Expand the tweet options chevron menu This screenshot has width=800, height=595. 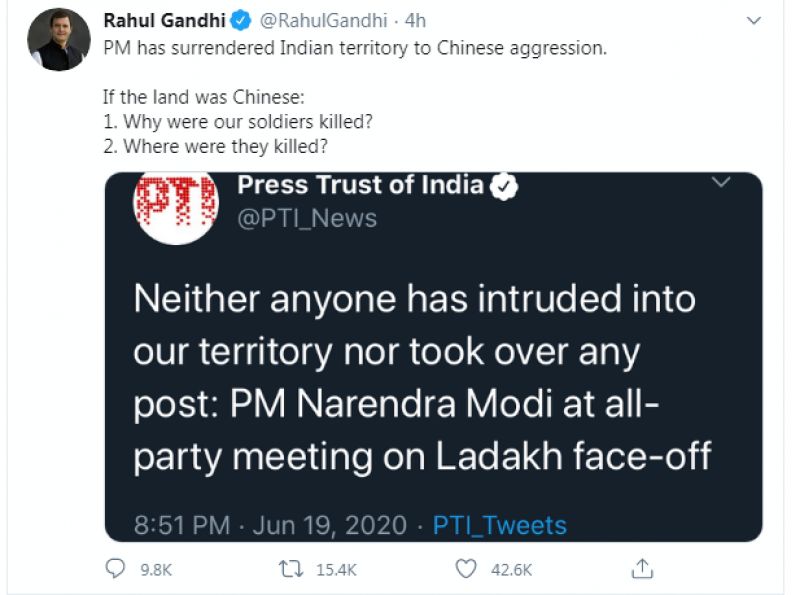coord(754,21)
